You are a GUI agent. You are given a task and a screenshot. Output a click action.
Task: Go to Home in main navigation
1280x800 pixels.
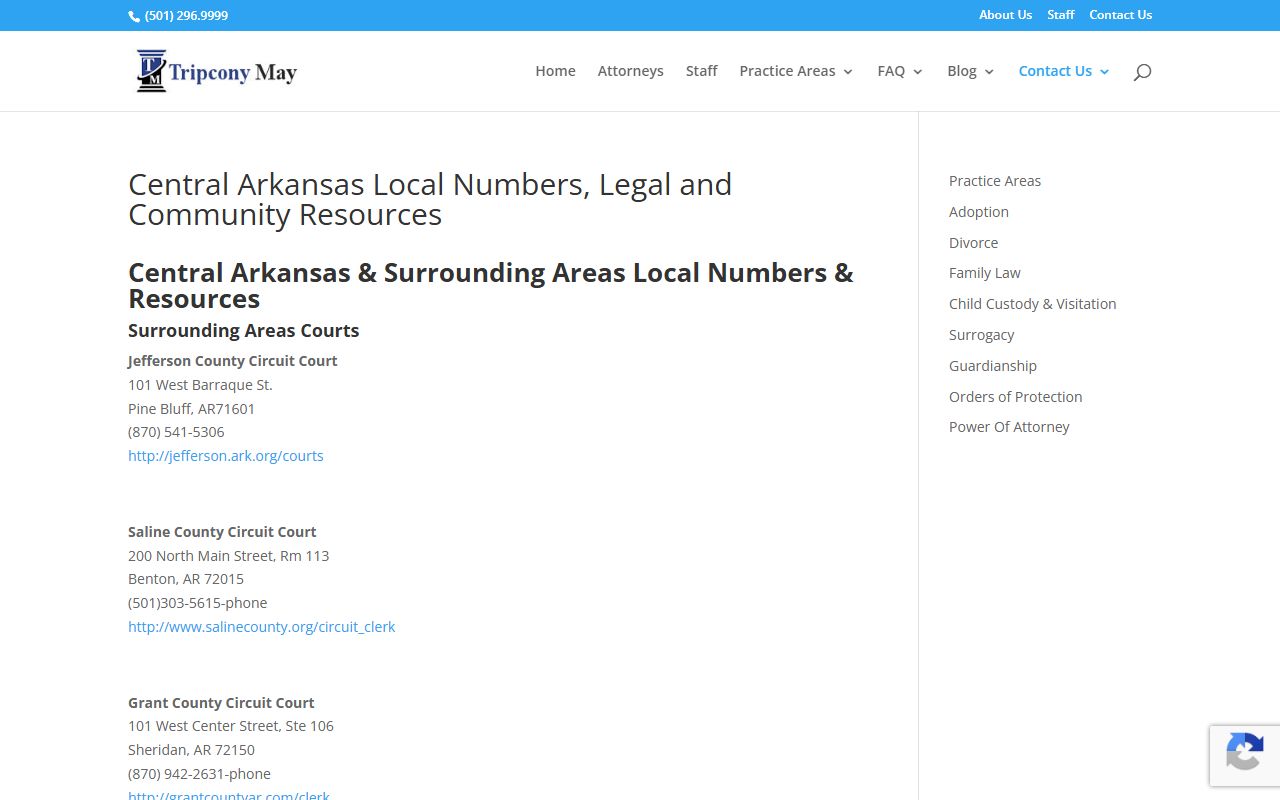555,71
